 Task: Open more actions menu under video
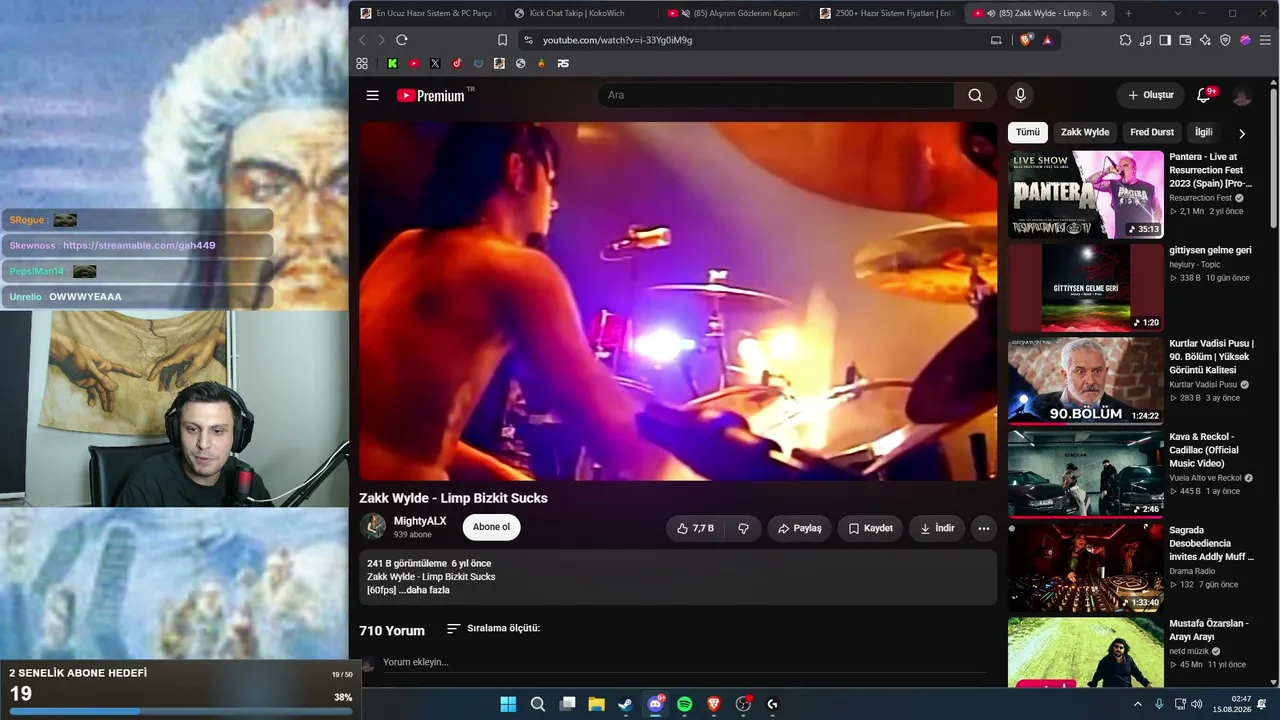pyautogui.click(x=984, y=528)
